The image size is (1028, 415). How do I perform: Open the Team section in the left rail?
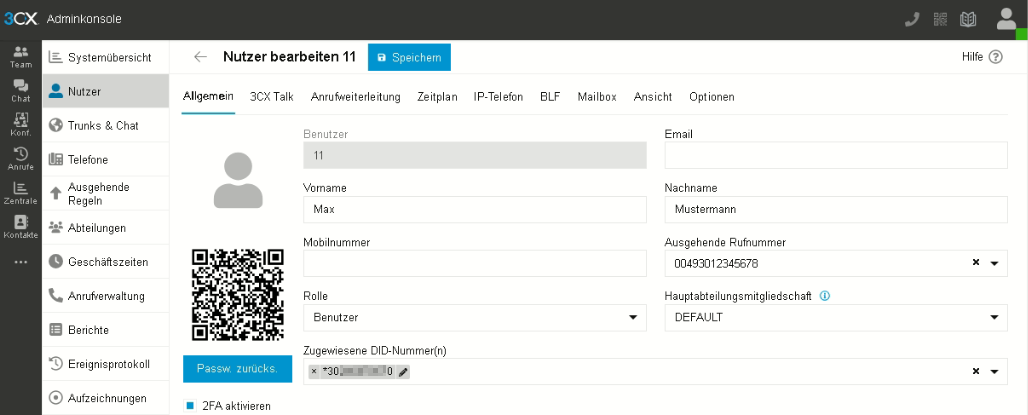pos(20,56)
